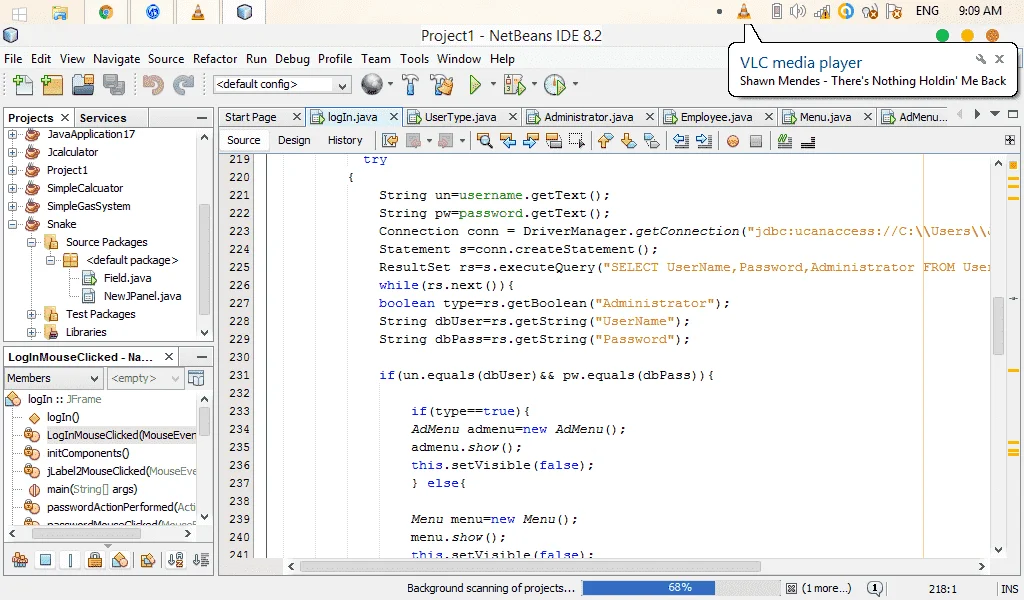
Task: Click the Comment lines icon
Action: (x=784, y=140)
